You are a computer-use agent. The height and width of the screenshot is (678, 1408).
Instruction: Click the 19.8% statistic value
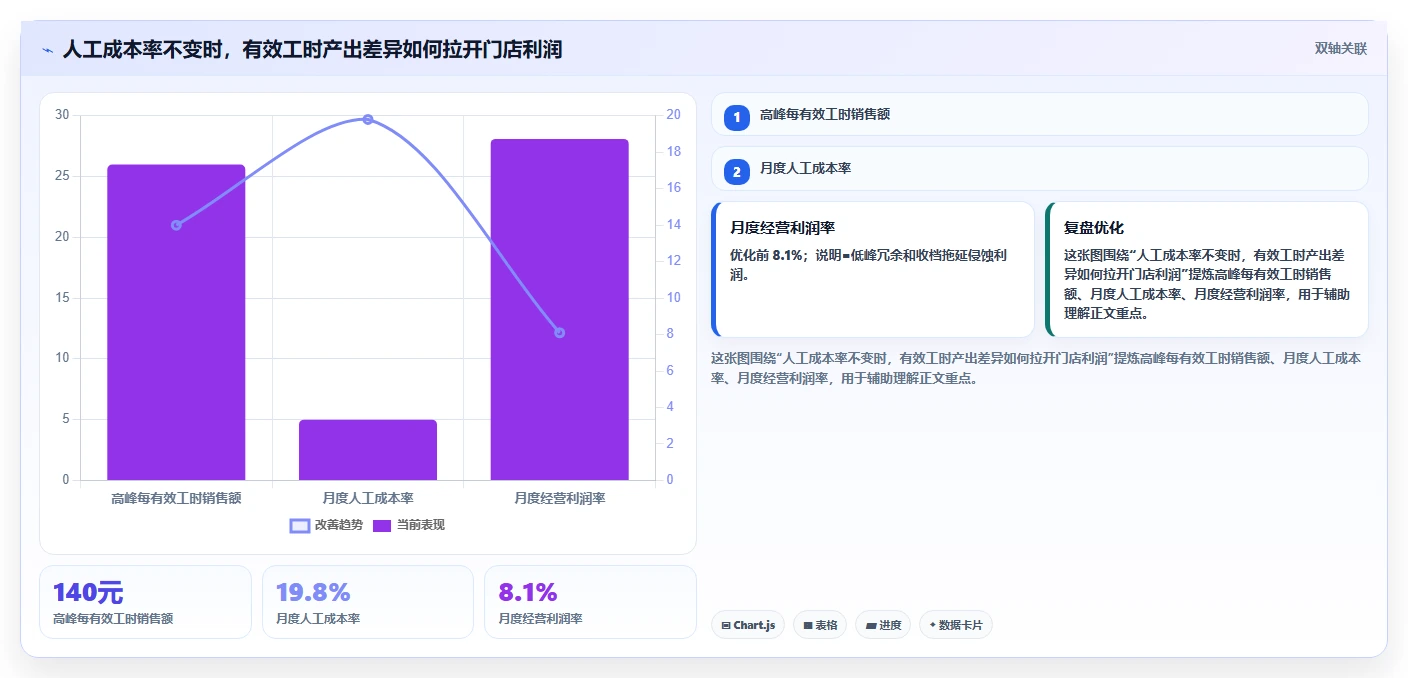tap(313, 592)
